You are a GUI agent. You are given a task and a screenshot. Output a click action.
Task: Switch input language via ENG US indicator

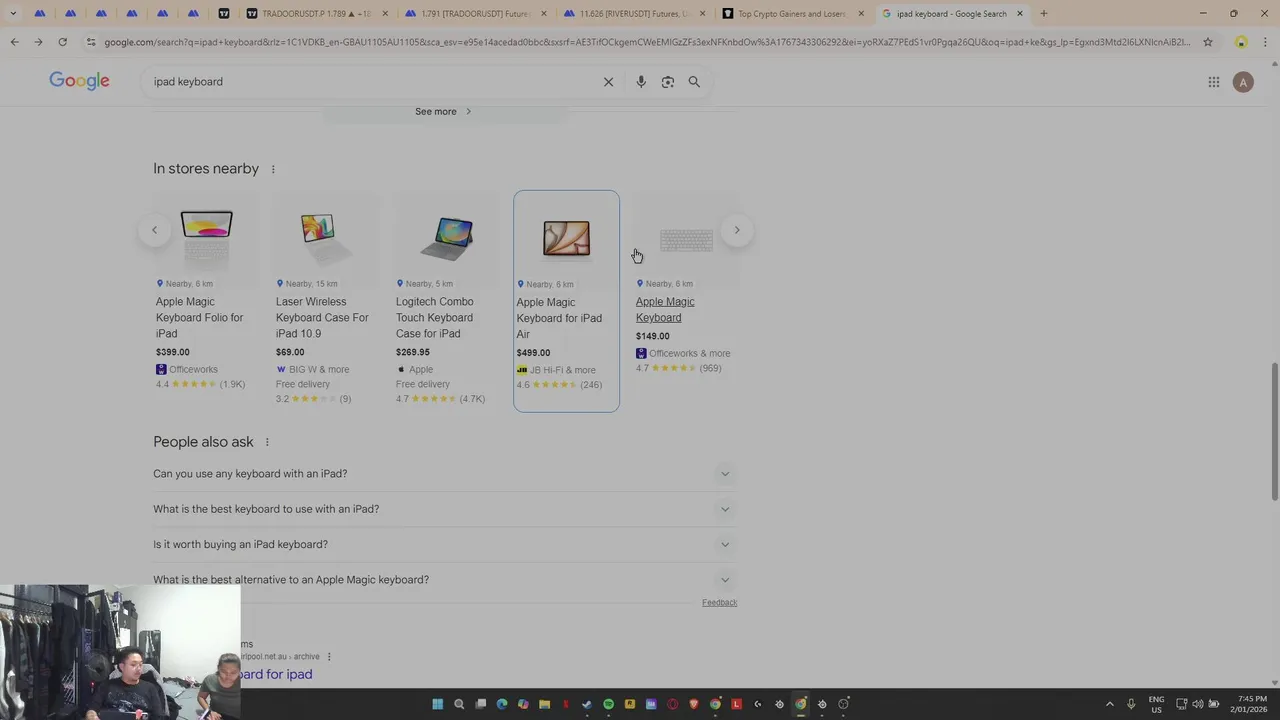coord(1156,704)
